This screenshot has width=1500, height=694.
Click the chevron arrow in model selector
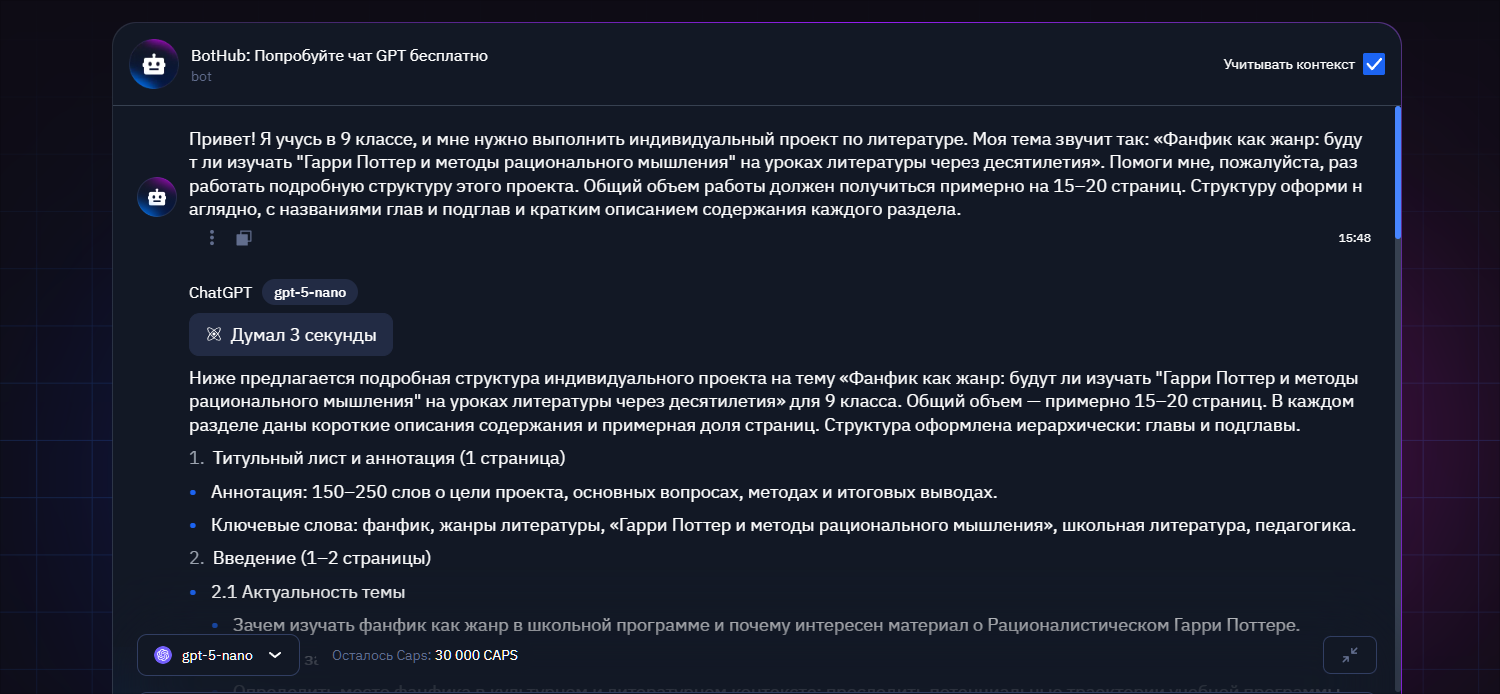(x=276, y=656)
